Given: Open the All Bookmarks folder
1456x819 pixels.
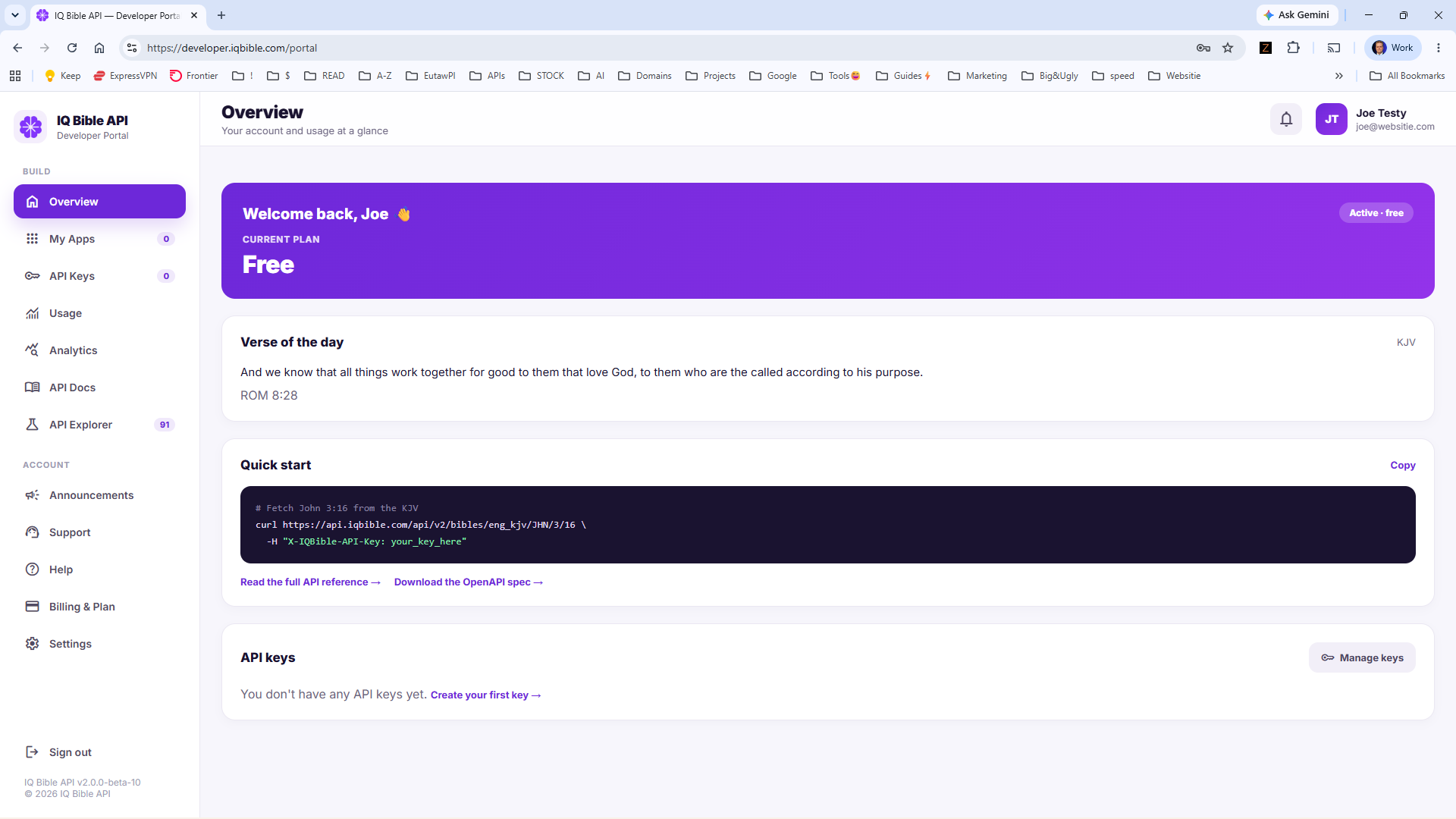Looking at the screenshot, I should coord(1407,76).
